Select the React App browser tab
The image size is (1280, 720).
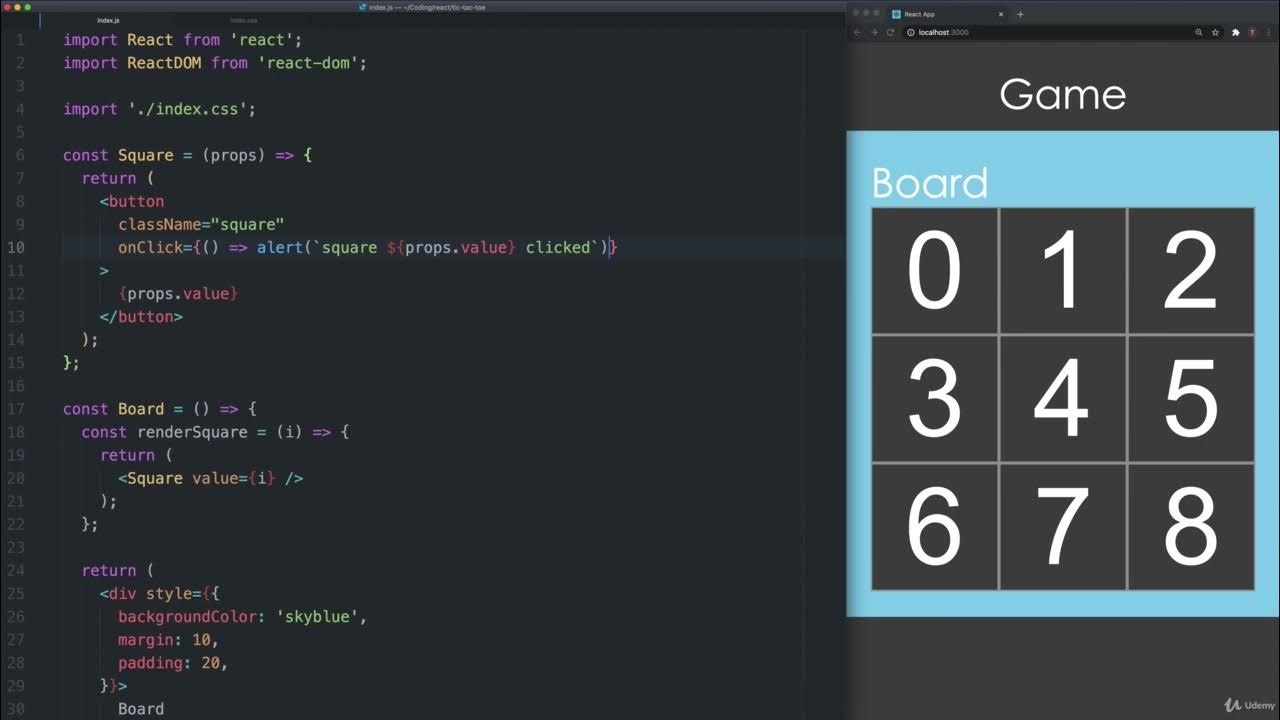click(948, 14)
